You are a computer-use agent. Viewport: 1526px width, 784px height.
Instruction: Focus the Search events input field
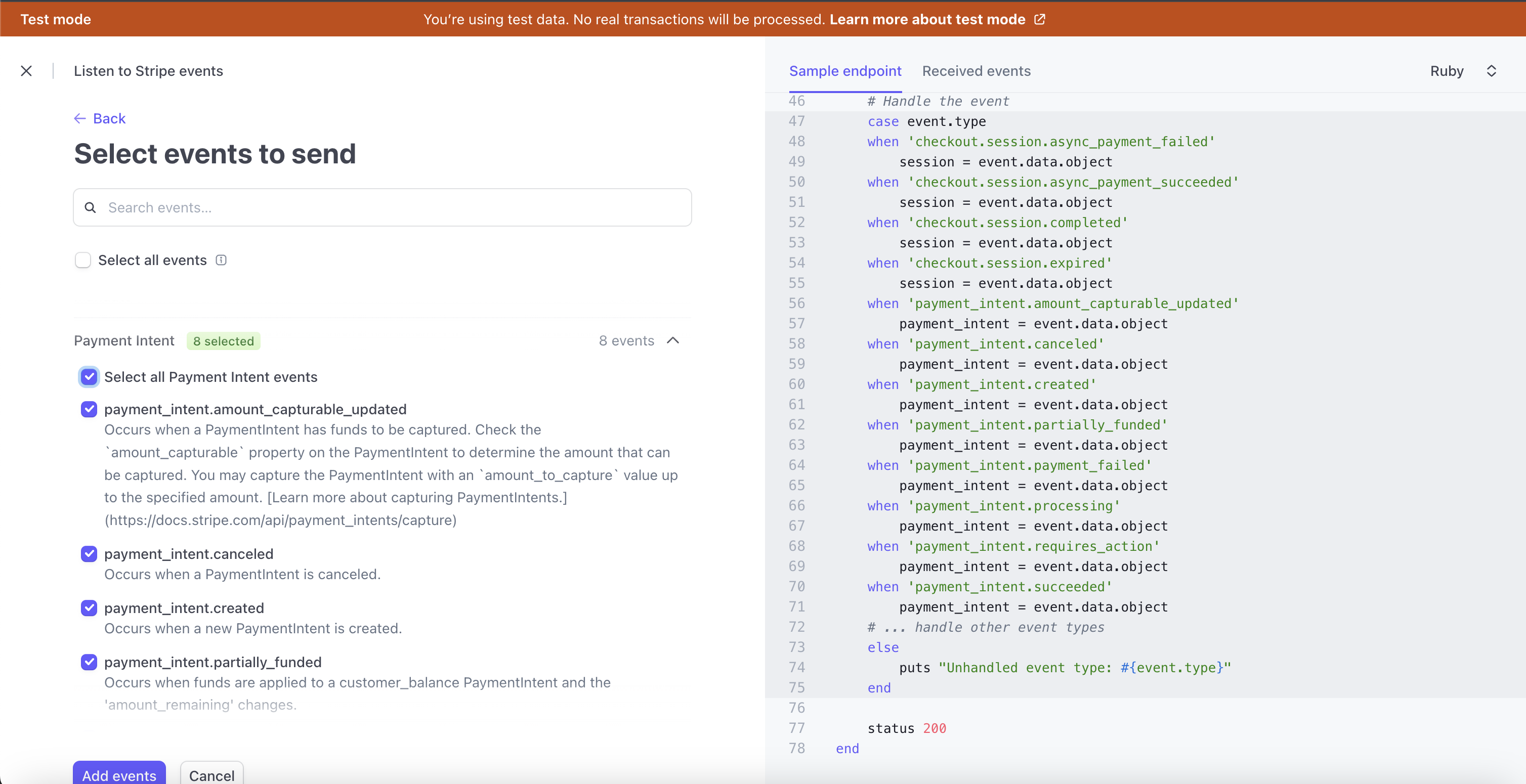[x=391, y=208]
